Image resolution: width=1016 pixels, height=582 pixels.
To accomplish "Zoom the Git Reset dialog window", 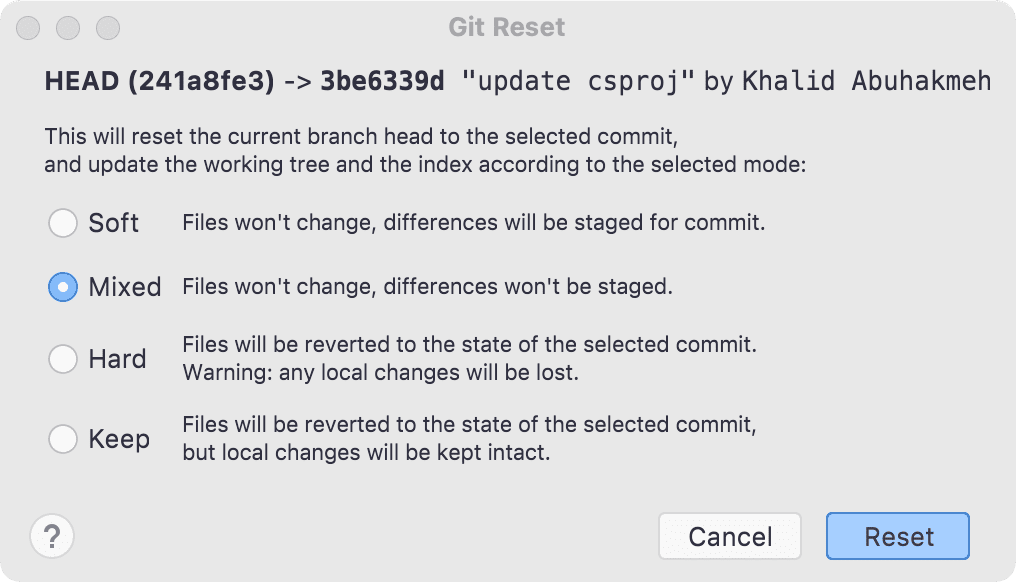I will point(108,28).
